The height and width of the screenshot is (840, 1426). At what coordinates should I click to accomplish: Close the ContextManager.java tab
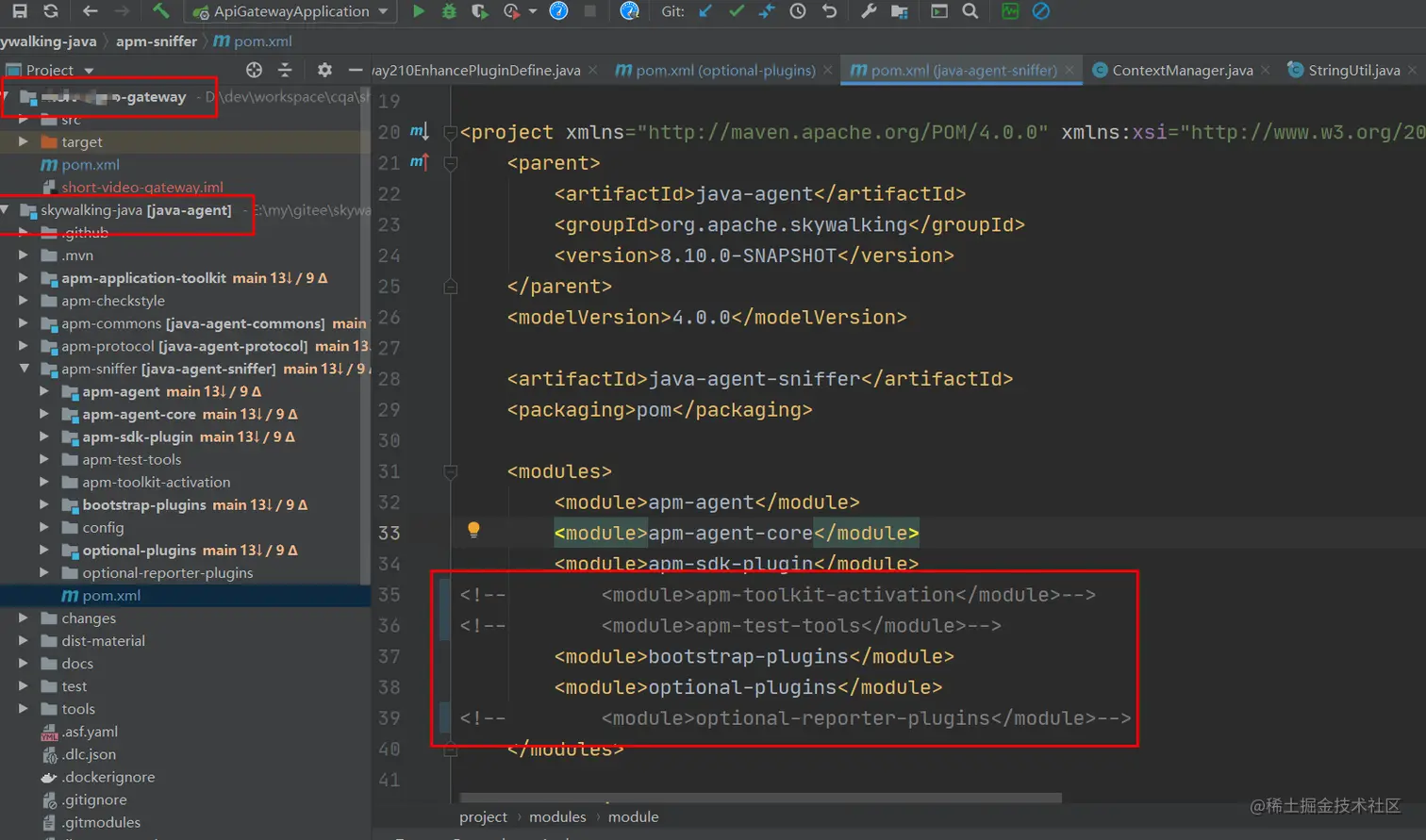tap(1266, 71)
